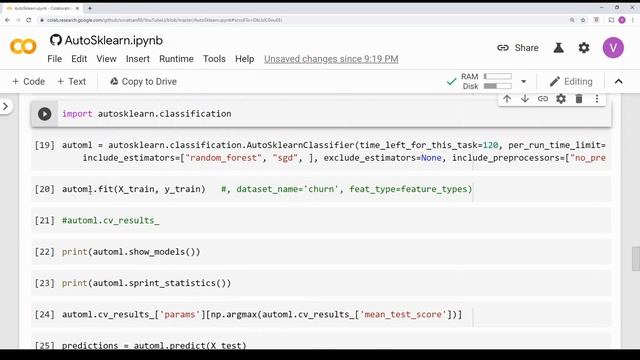Open the Help menu
The height and width of the screenshot is (360, 640).
point(244,59)
